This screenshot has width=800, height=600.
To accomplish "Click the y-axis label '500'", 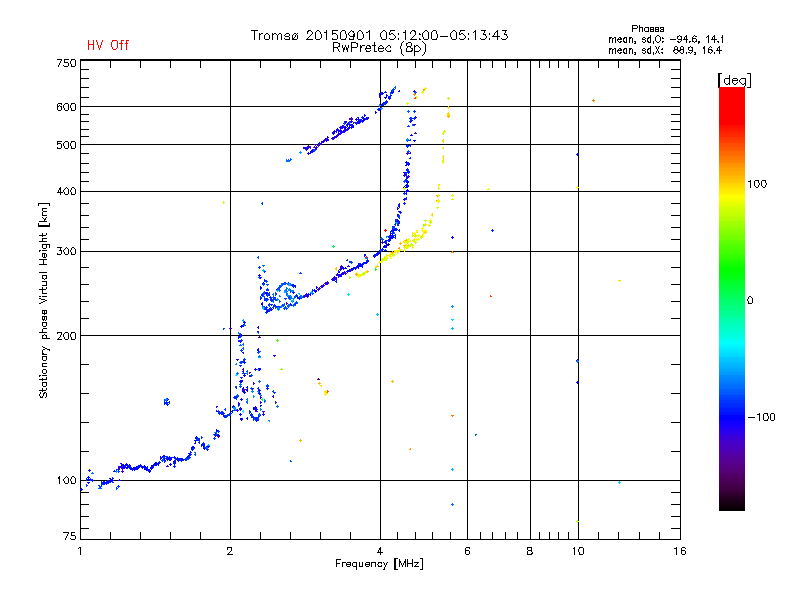I will coord(66,145).
